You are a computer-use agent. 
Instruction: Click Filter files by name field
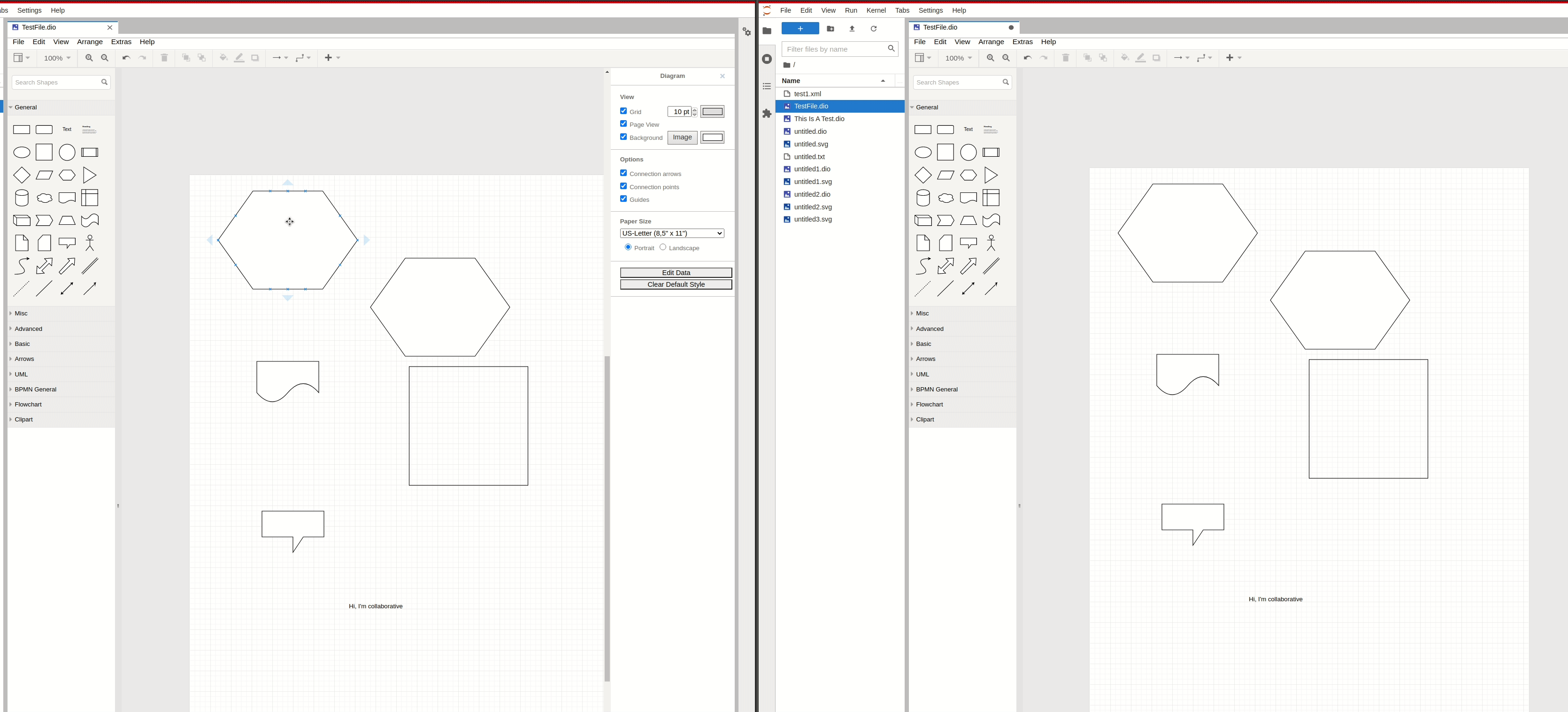[839, 49]
